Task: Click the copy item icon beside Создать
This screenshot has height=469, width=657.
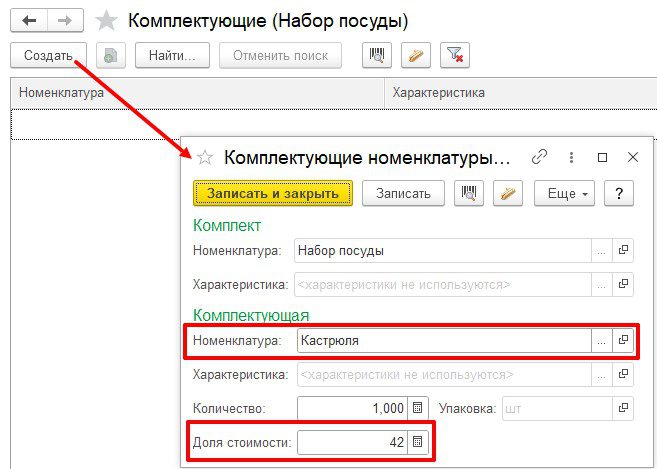Action: pos(110,55)
